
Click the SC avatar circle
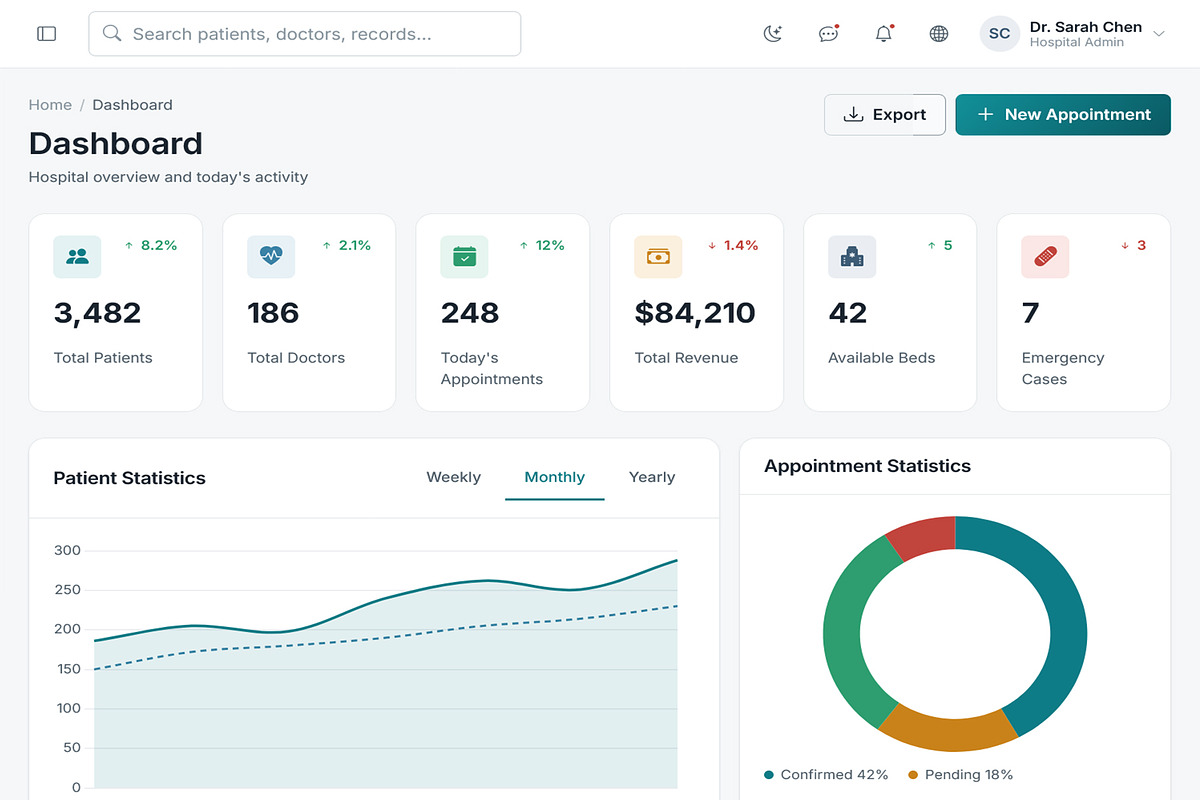[999, 34]
